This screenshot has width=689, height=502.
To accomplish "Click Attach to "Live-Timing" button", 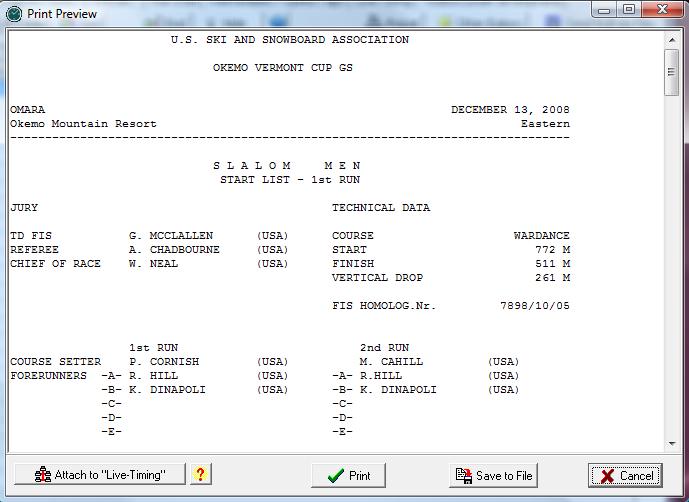I will click(x=100, y=475).
